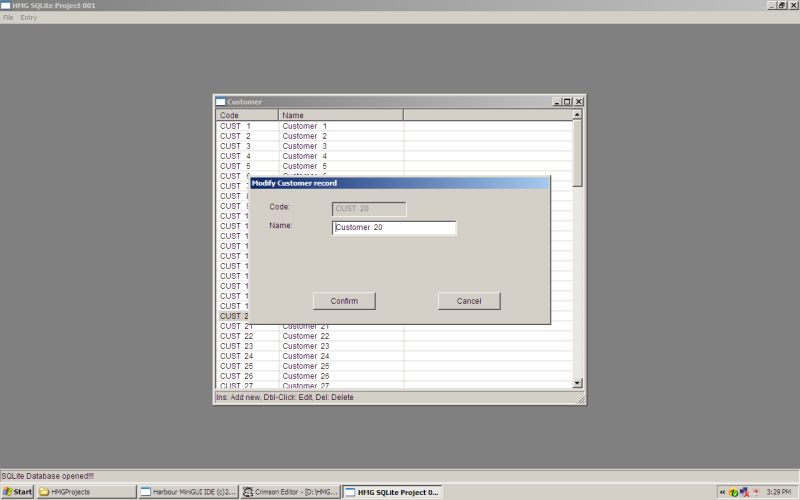Confirm the customer record changes
Image resolution: width=800 pixels, height=500 pixels.
coord(344,301)
